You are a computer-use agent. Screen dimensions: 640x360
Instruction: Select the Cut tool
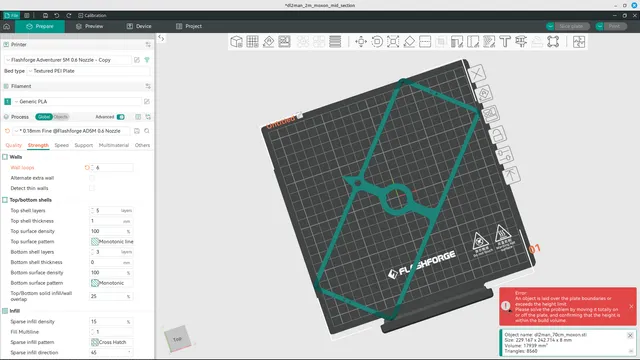pos(425,42)
